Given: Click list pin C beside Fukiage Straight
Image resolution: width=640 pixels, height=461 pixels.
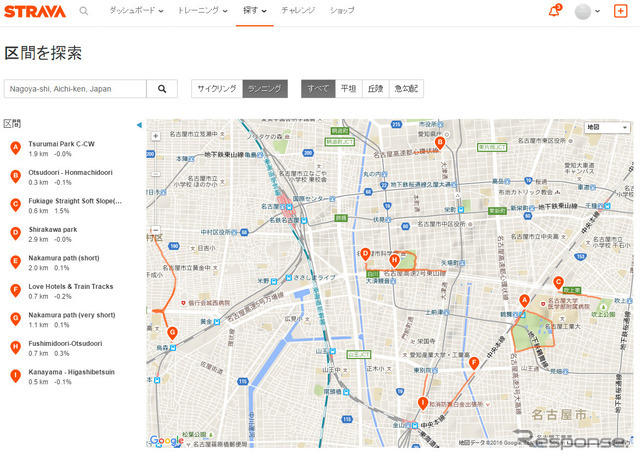Looking at the screenshot, I should pyautogui.click(x=16, y=205).
